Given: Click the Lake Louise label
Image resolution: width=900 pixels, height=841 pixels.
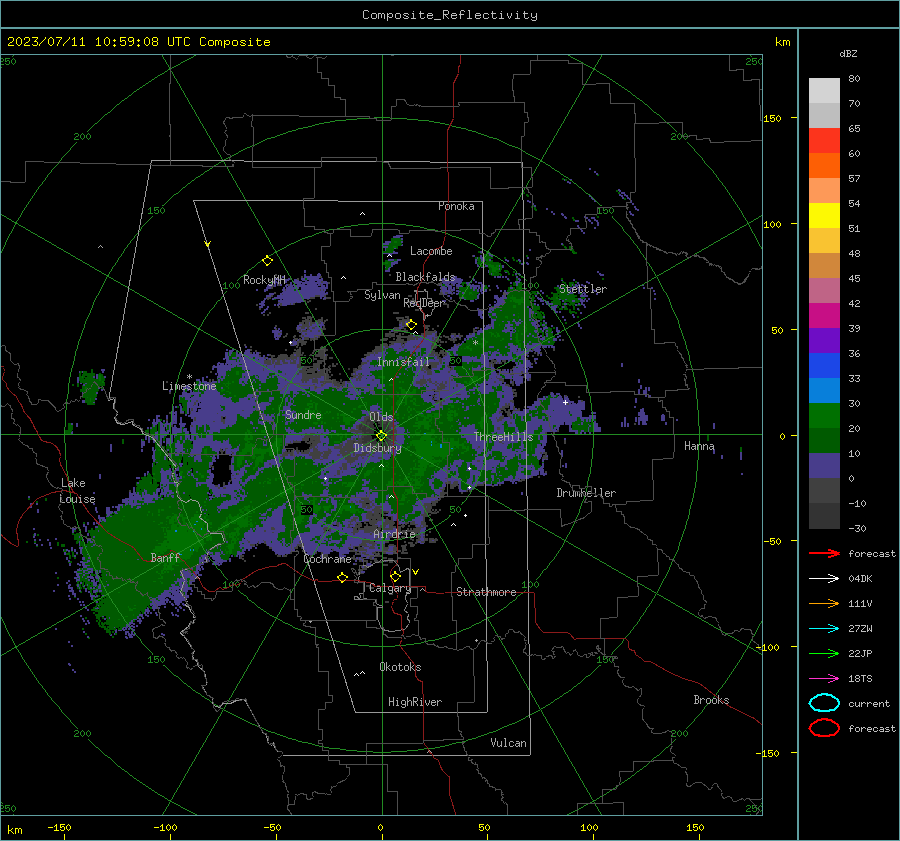Looking at the screenshot, I should click(77, 491).
